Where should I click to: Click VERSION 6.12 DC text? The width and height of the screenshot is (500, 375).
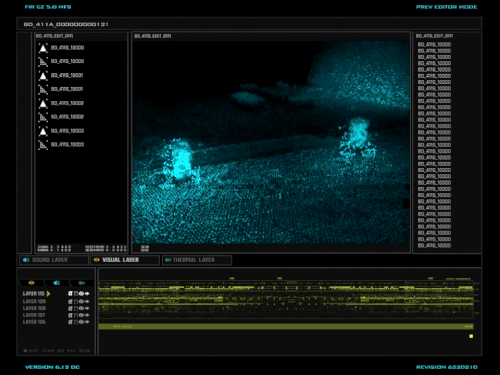(x=52, y=367)
